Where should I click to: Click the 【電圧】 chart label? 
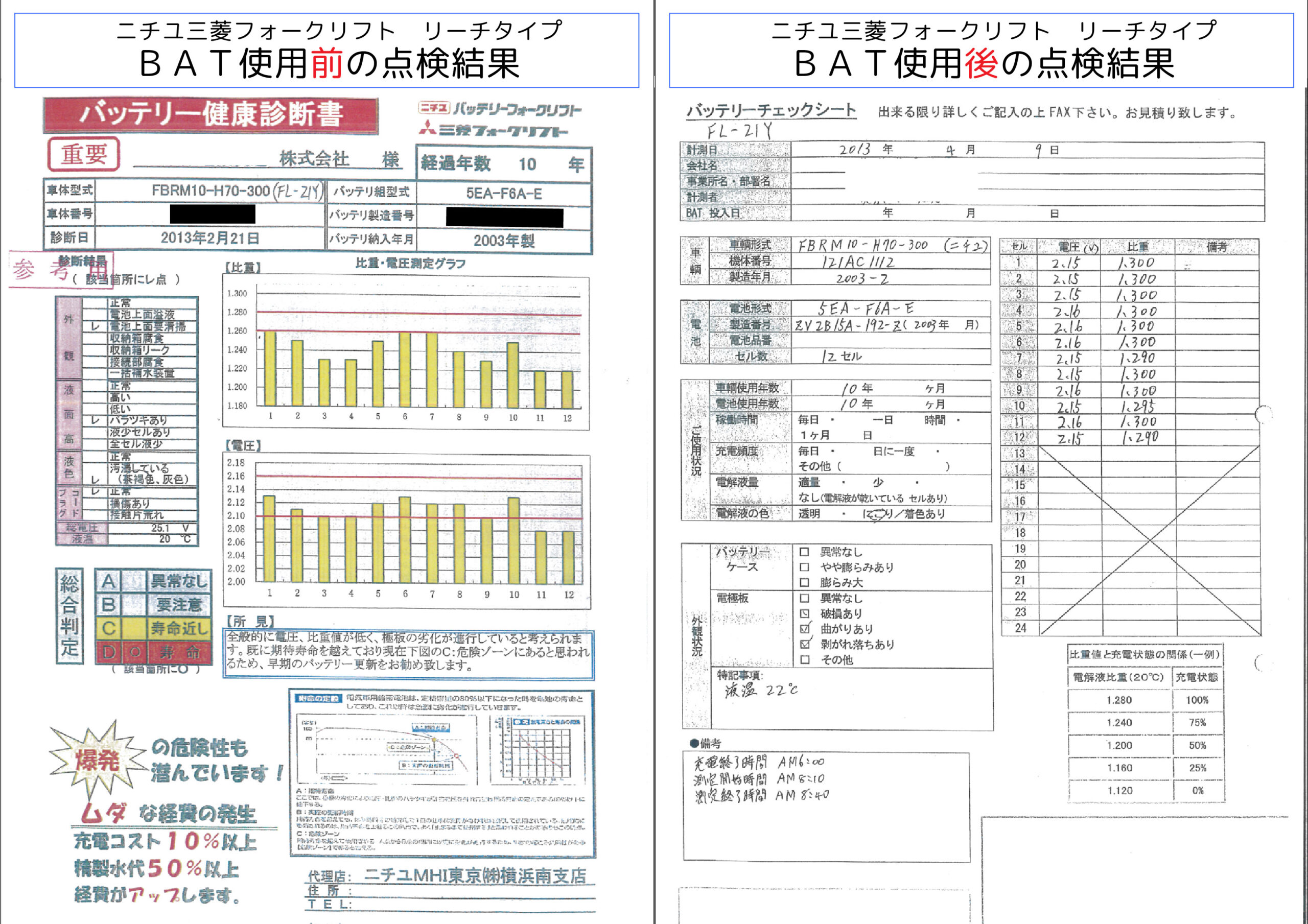[243, 445]
